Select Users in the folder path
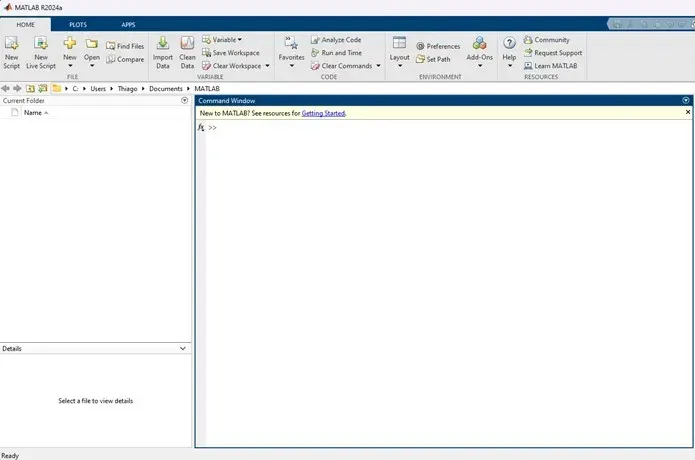The height and width of the screenshot is (460, 695). (98, 89)
